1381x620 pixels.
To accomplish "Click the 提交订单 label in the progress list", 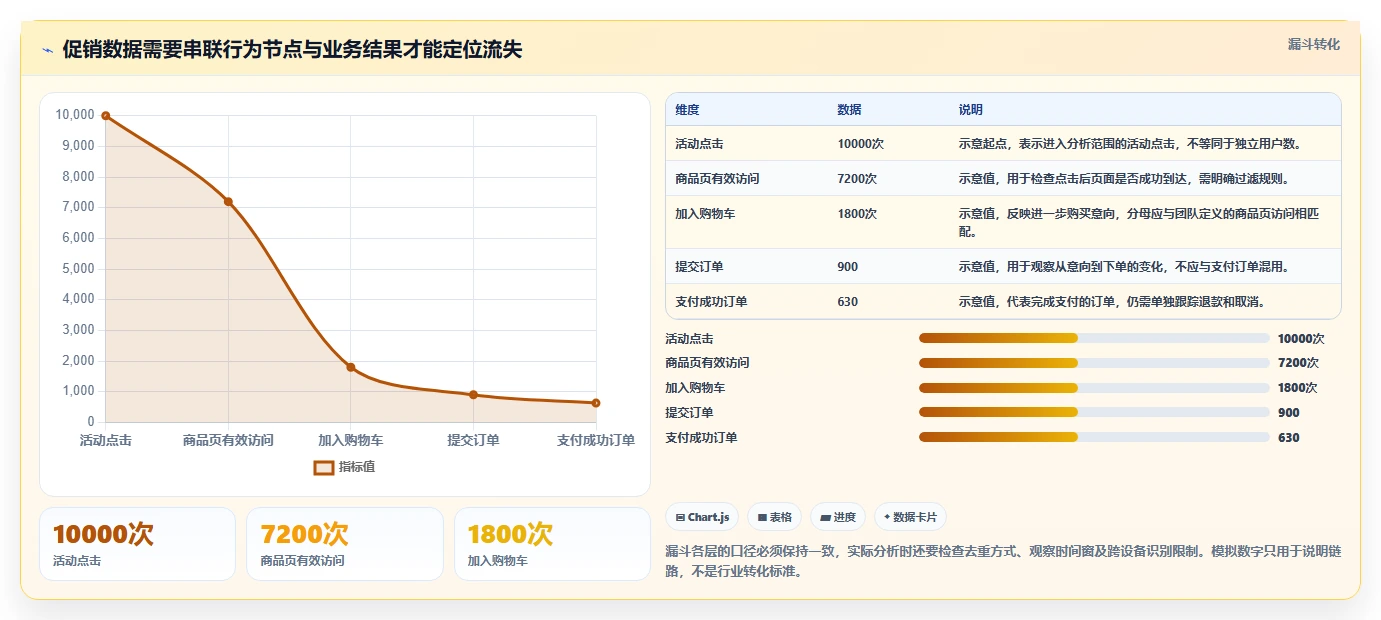I will click(x=689, y=413).
